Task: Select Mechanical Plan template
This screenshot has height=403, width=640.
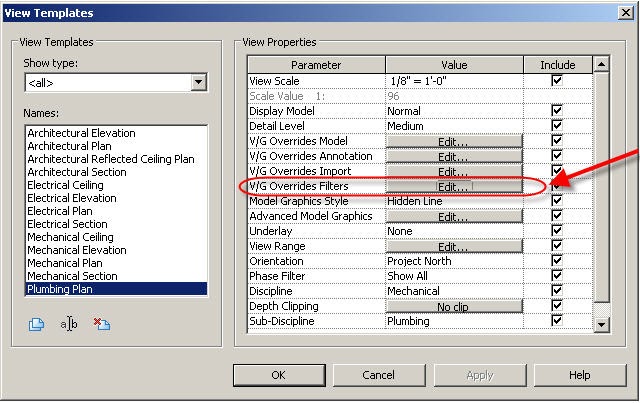Action: pos(65,263)
